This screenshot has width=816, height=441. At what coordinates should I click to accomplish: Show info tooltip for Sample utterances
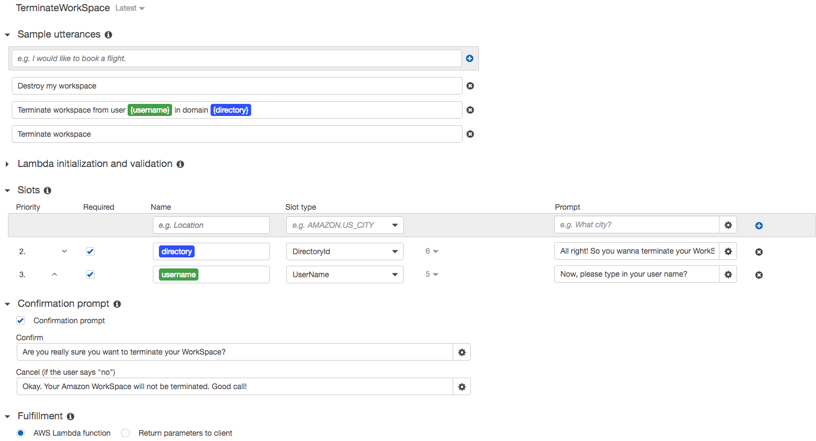108,35
